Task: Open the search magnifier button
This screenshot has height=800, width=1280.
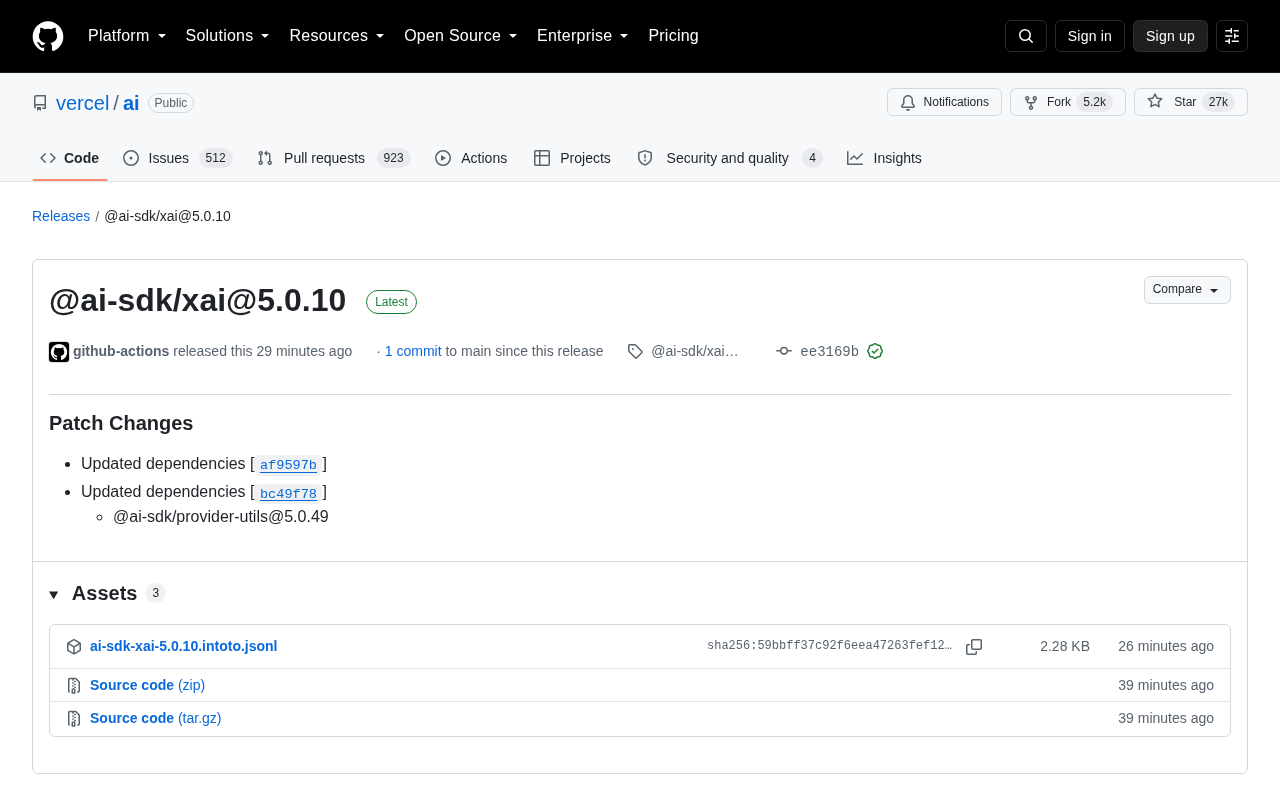Action: [x=1026, y=36]
